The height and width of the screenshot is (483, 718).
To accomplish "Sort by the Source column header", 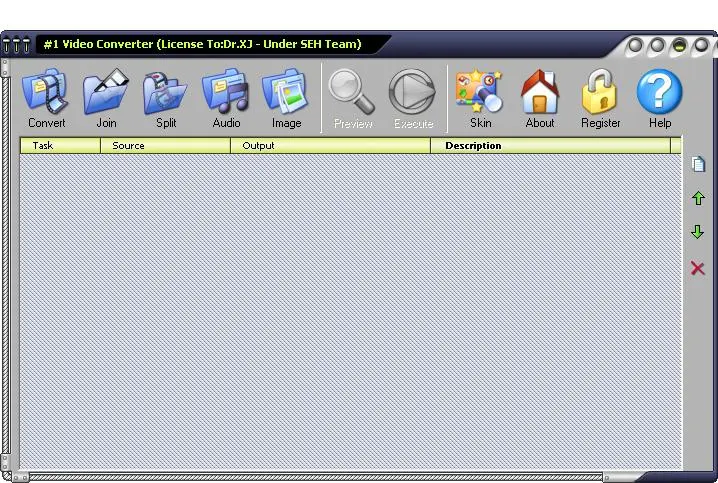I will (x=165, y=146).
